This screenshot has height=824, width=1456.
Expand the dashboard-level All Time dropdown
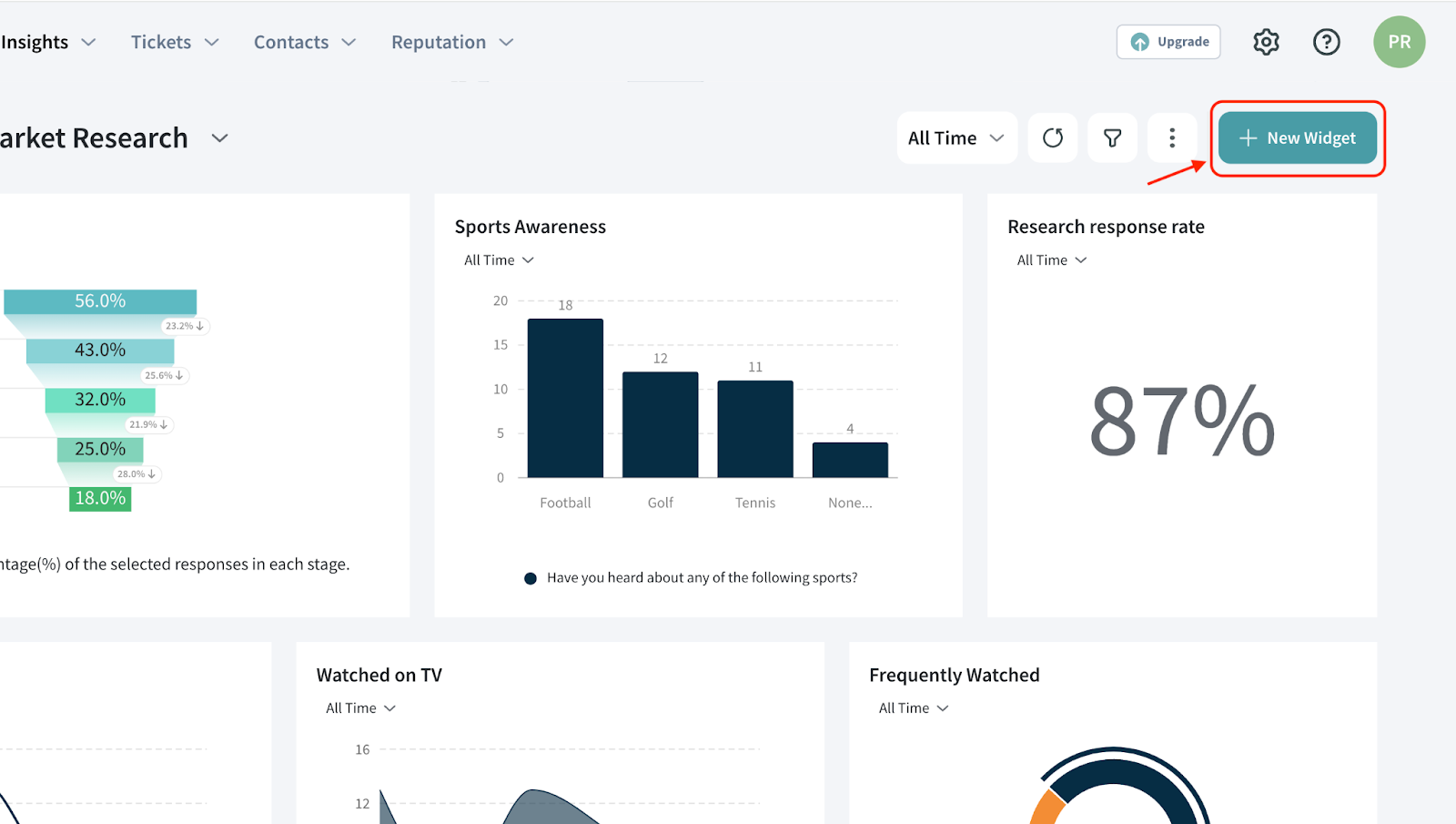pyautogui.click(x=956, y=137)
